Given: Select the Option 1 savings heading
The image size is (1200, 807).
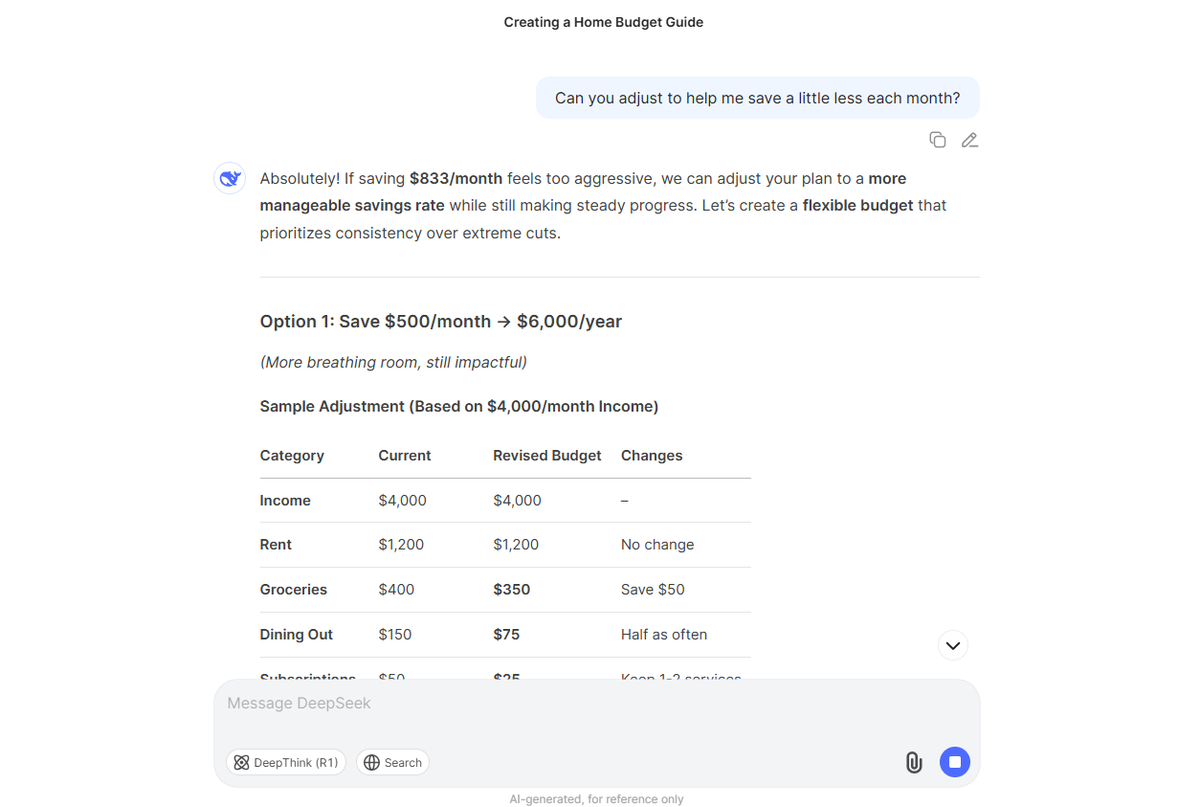Looking at the screenshot, I should [440, 321].
